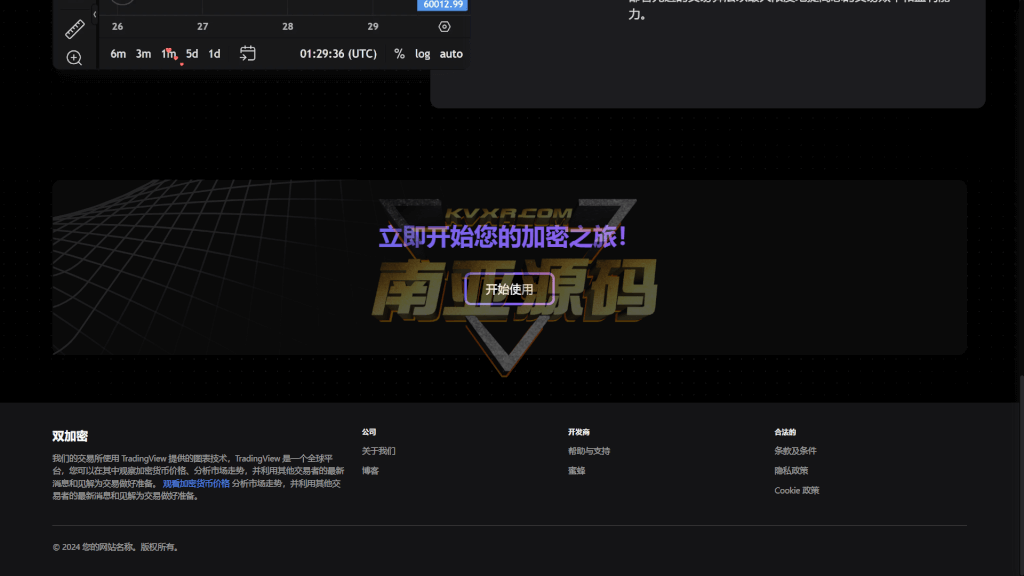Click the 立即开始您的加密之旅 heading
The height and width of the screenshot is (576, 1024).
[x=503, y=236]
